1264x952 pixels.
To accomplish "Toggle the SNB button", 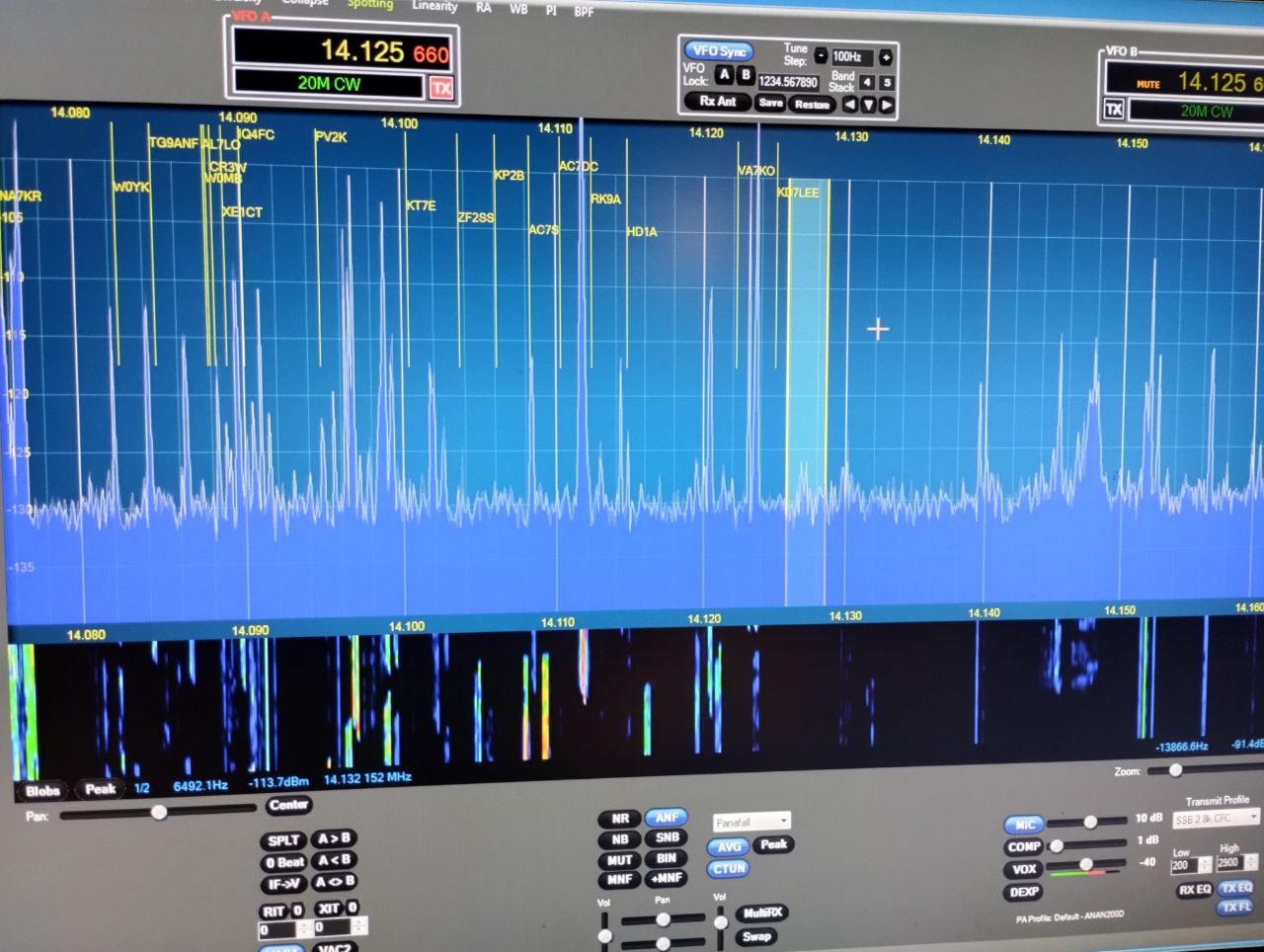I will tap(668, 837).
